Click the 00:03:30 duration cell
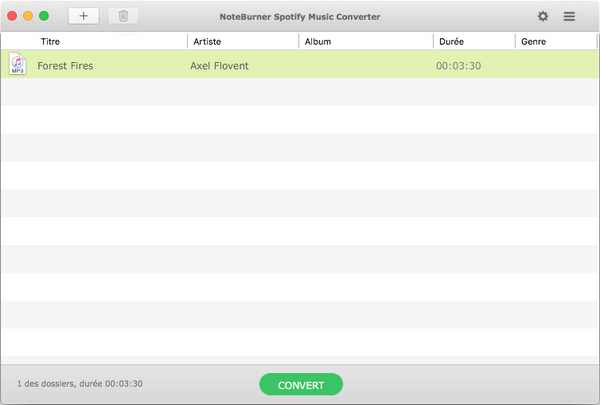 click(x=458, y=66)
